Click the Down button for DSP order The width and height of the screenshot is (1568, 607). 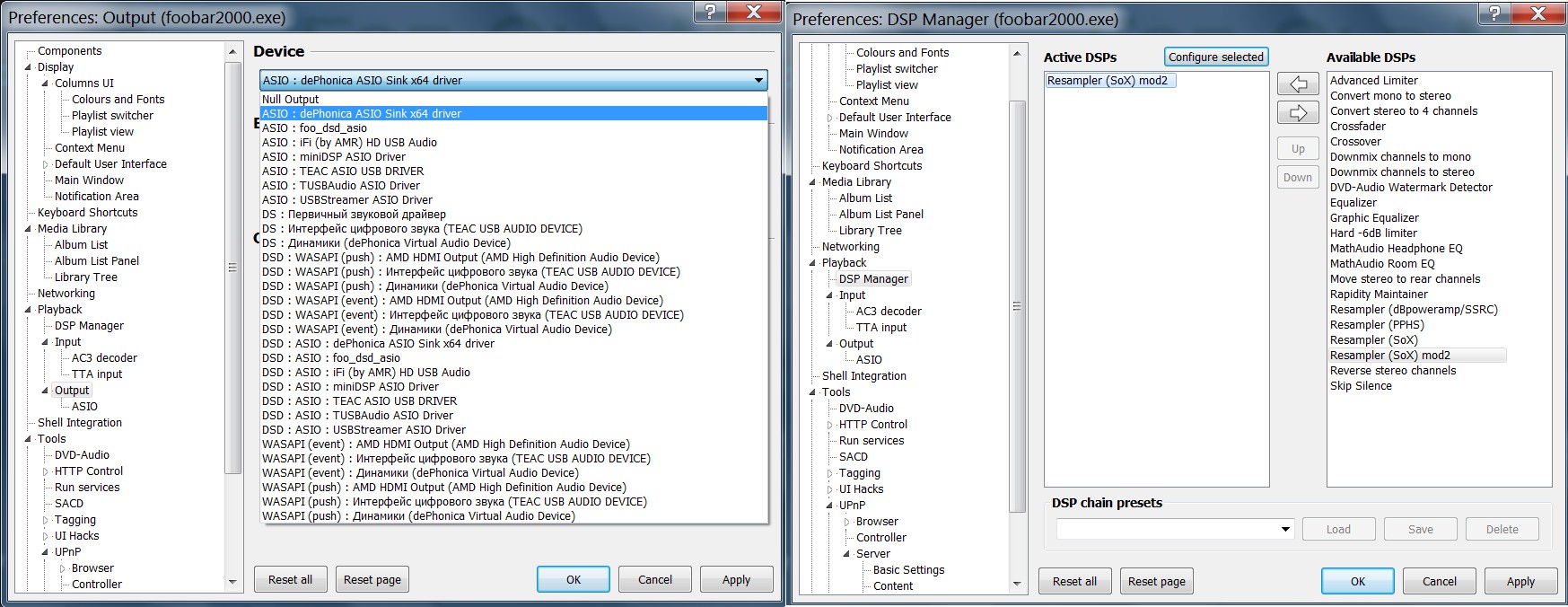pyautogui.click(x=1298, y=177)
